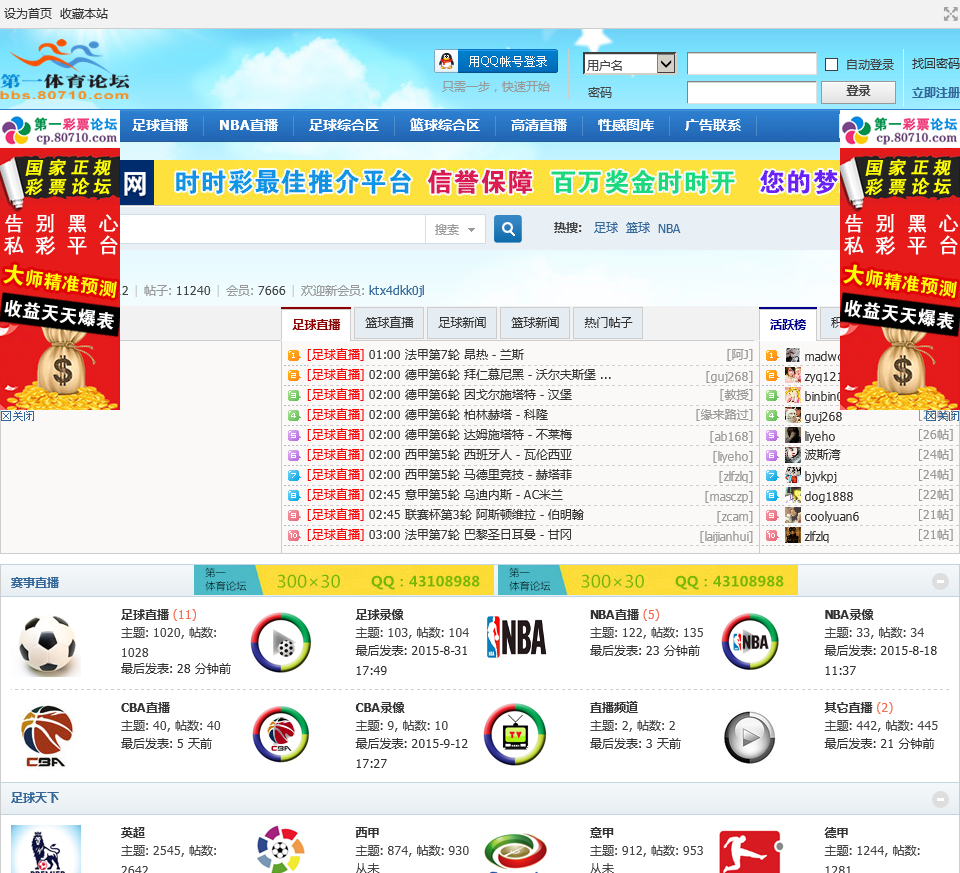Click hot search term 篮球
The image size is (960, 873).
[x=637, y=228]
